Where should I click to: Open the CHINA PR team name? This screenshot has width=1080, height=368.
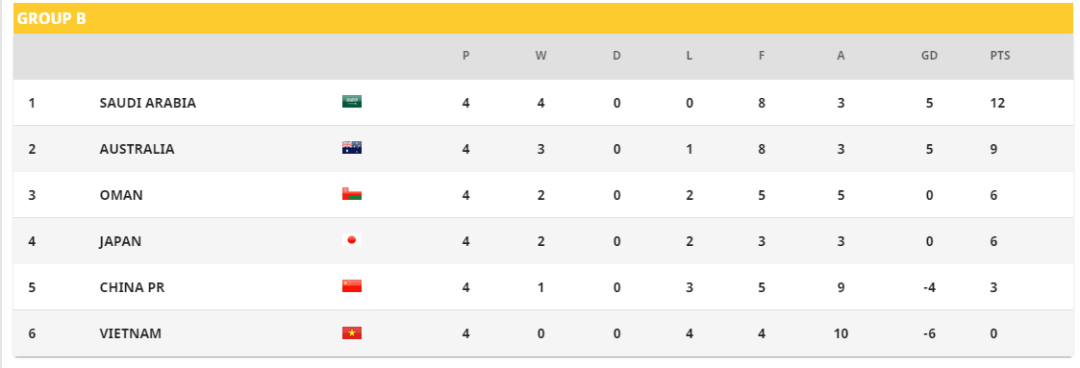point(132,287)
